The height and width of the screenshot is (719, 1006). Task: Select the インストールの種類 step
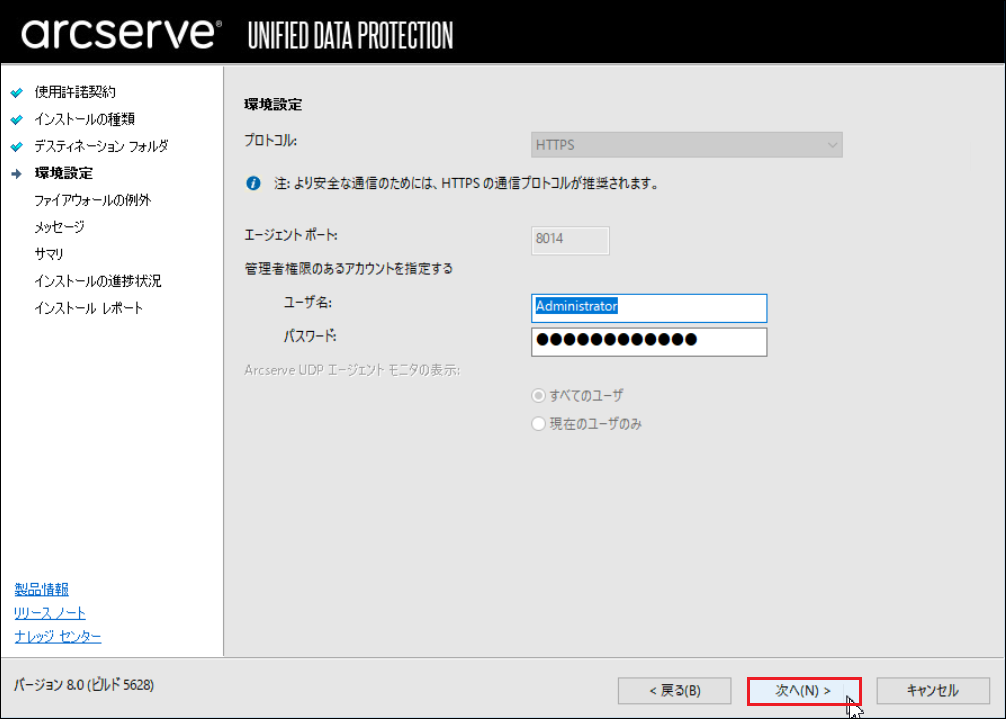pyautogui.click(x=85, y=119)
